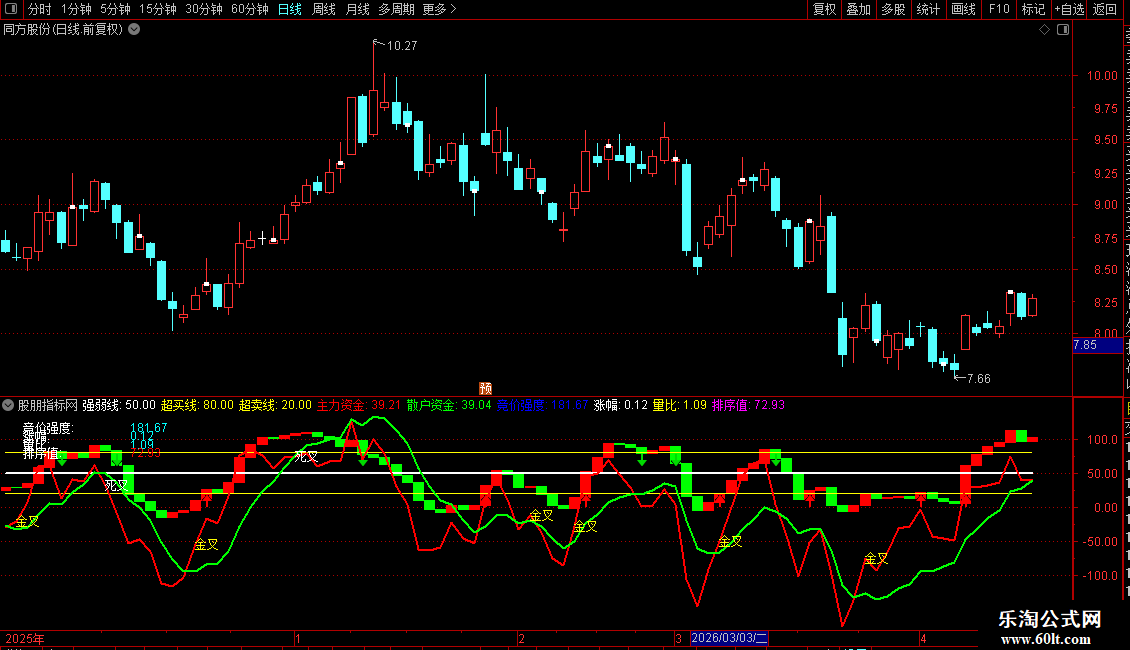Open the 统计 statistics tool
Screen dimensions: 1130x650
(927, 9)
